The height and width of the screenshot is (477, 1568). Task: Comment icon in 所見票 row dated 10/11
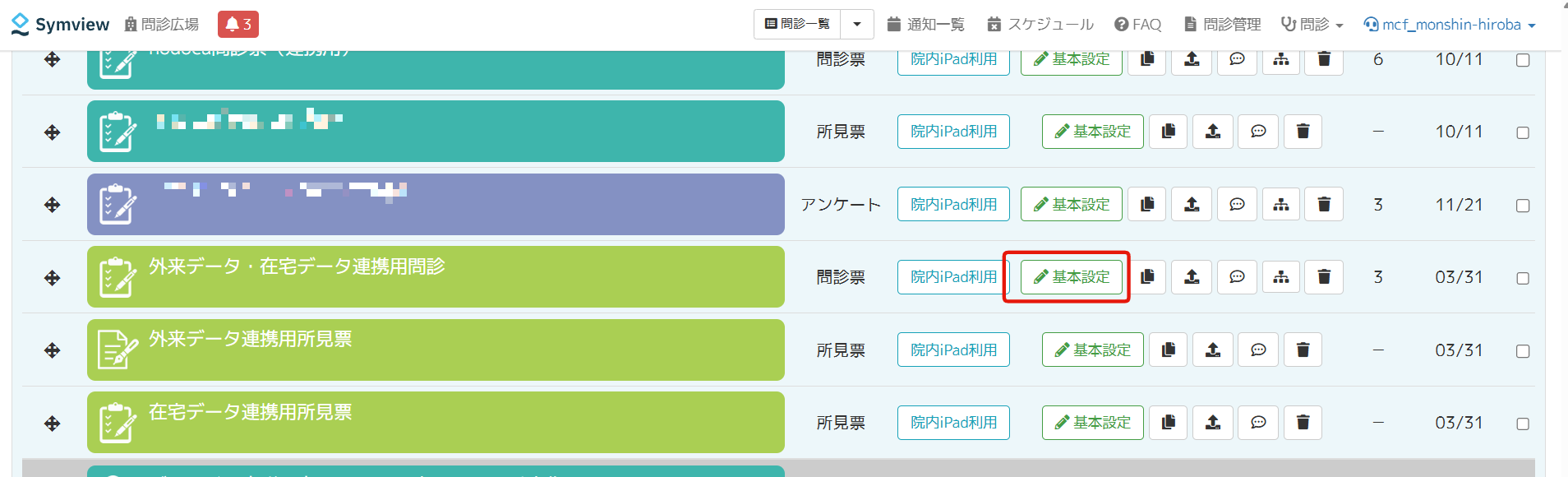click(x=1258, y=132)
